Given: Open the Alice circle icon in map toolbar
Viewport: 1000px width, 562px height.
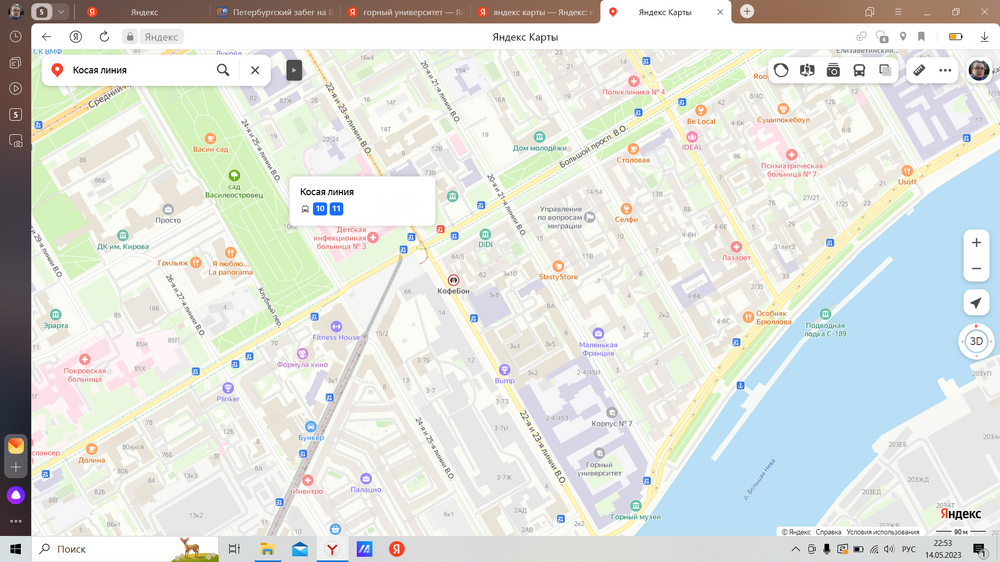Looking at the screenshot, I should 781,70.
